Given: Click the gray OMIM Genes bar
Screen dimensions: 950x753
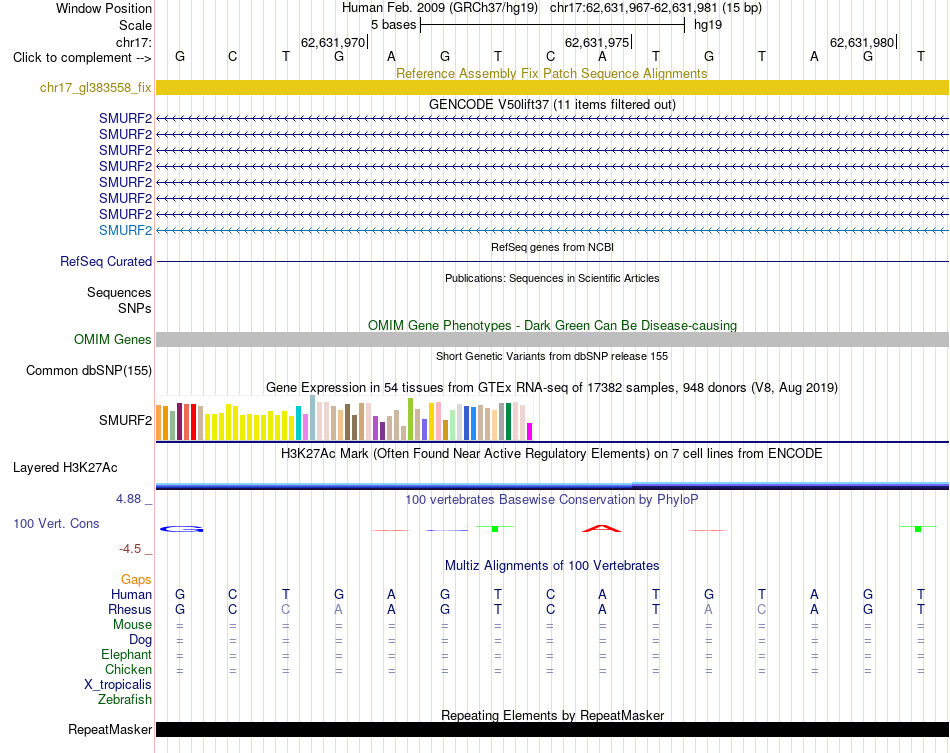Looking at the screenshot, I should tap(552, 339).
